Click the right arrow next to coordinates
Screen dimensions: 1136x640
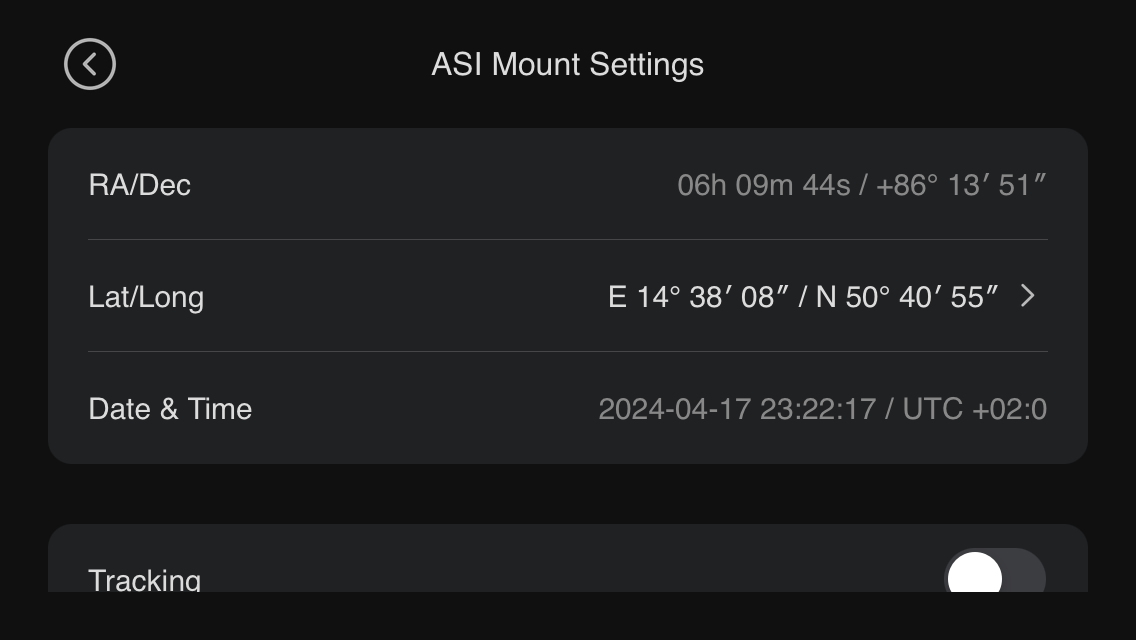[x=1027, y=296]
